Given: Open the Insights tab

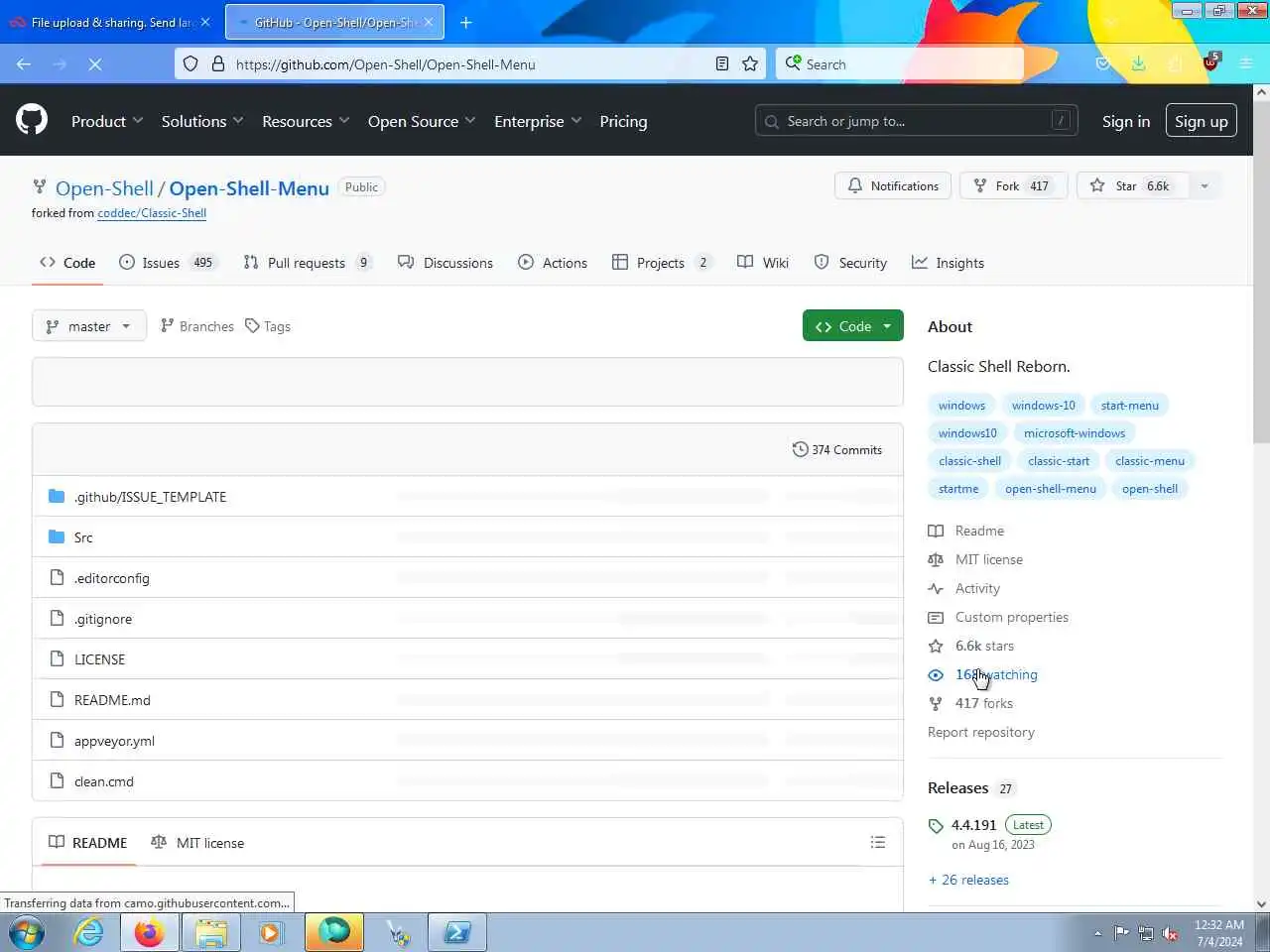Looking at the screenshot, I should pos(949,263).
